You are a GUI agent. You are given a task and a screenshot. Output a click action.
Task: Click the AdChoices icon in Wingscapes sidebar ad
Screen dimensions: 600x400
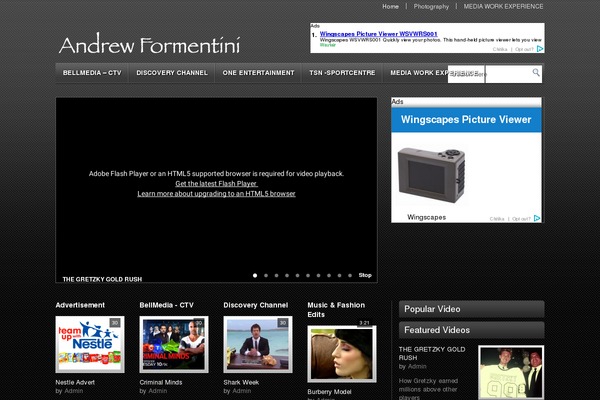(537, 218)
